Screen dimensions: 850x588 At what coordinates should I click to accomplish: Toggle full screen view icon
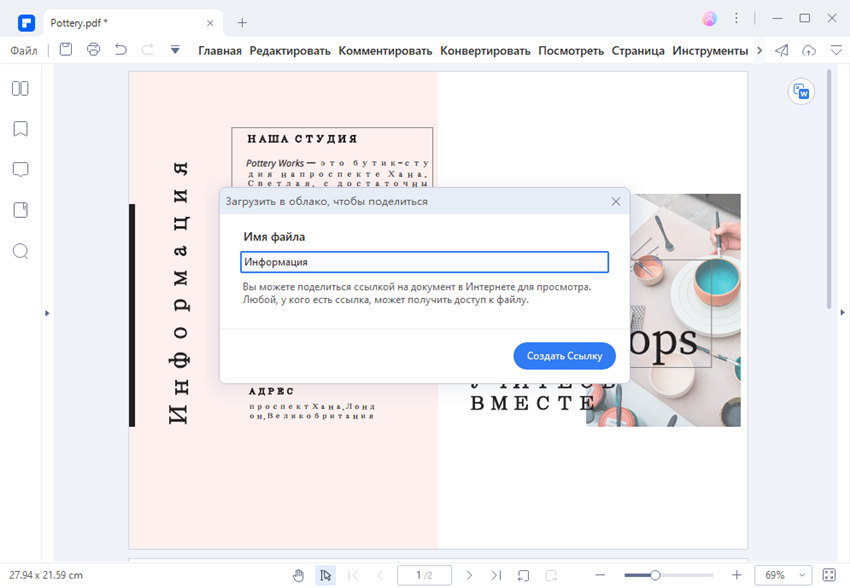point(829,575)
